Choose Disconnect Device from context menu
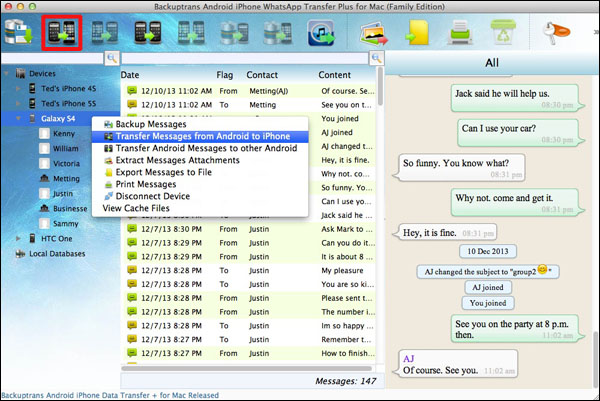 pos(200,196)
